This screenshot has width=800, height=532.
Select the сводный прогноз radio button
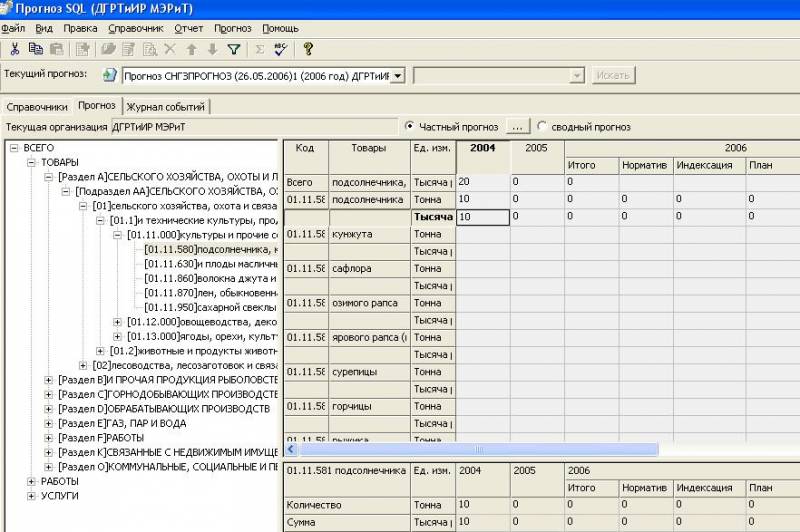coord(541,126)
